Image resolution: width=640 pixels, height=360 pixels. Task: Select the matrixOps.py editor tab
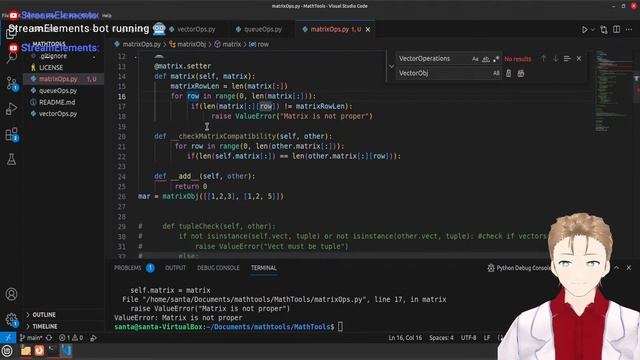pos(330,29)
